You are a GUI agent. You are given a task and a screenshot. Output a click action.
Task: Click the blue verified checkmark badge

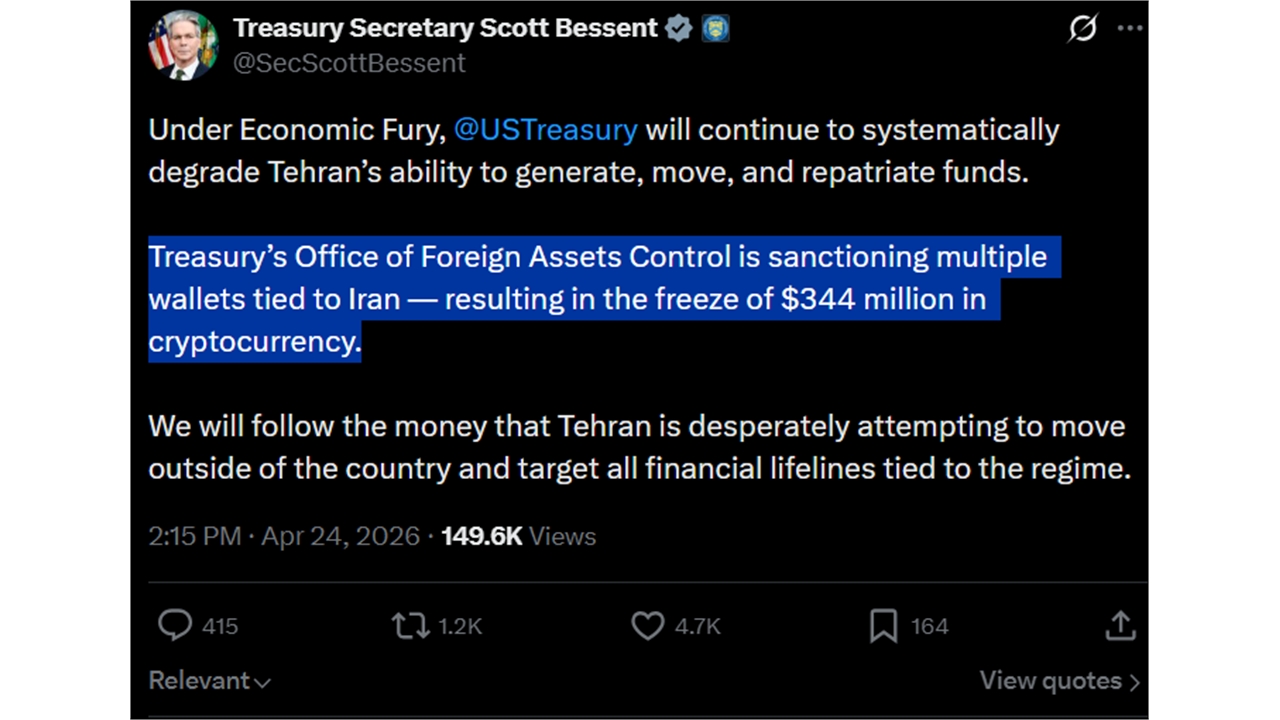click(x=679, y=28)
